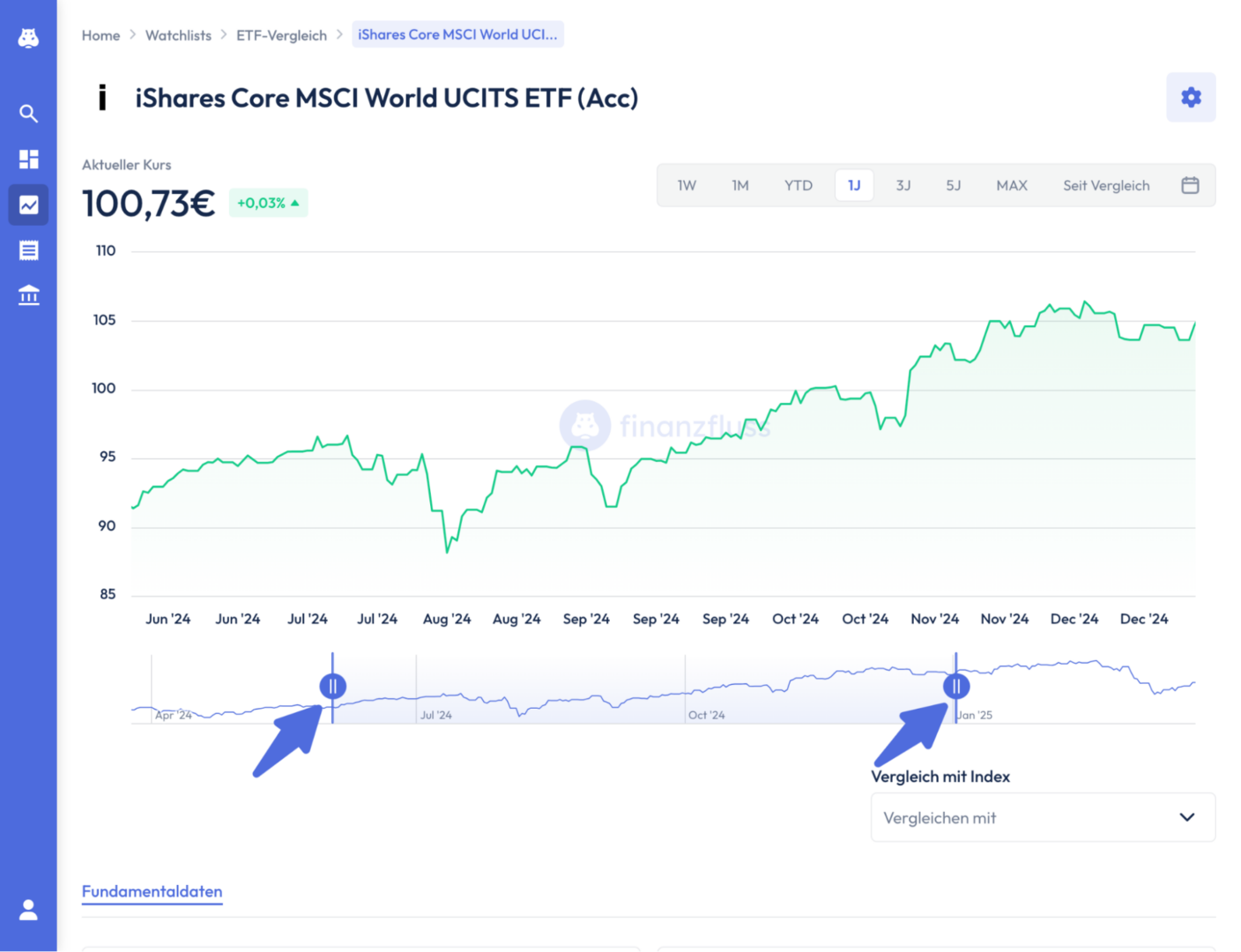Select the 1M time range

point(740,185)
